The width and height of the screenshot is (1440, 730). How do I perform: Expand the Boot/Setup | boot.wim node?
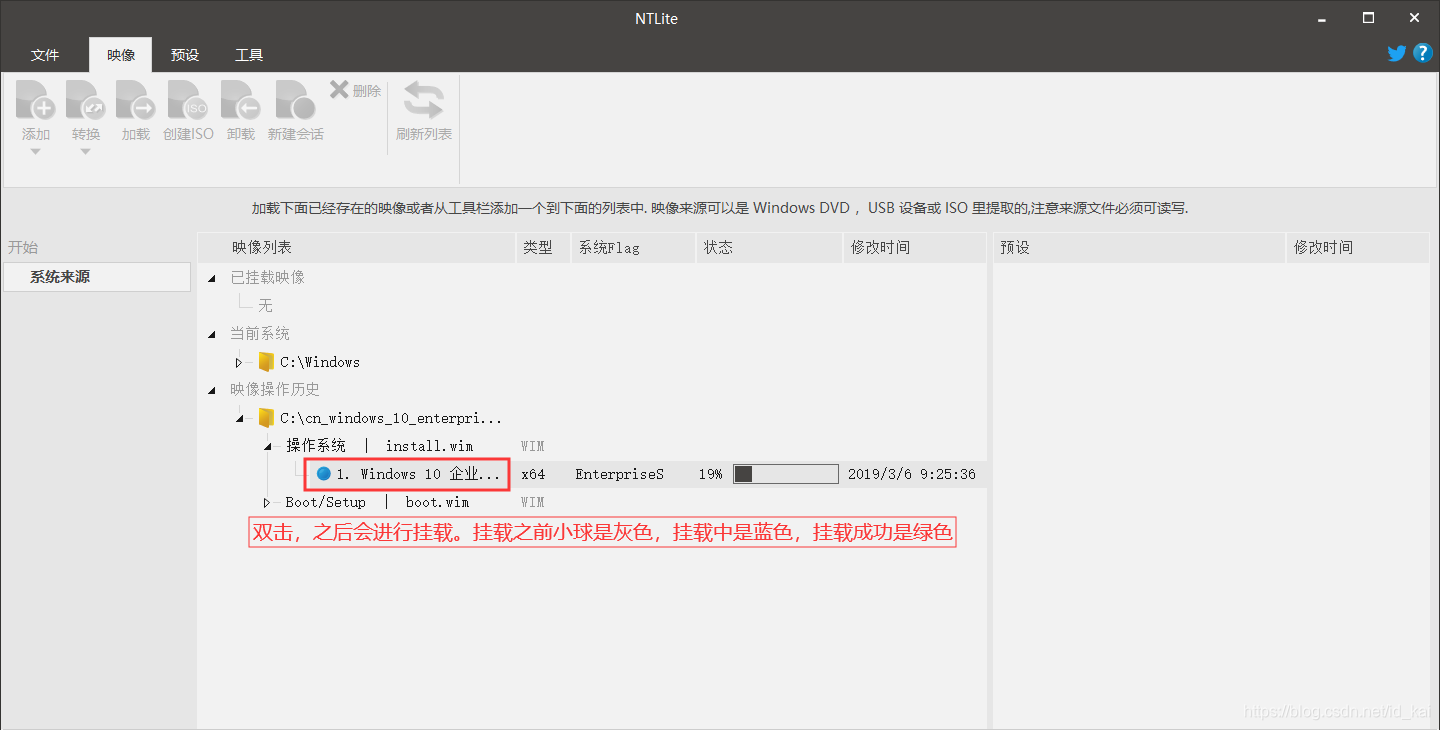[x=267, y=502]
